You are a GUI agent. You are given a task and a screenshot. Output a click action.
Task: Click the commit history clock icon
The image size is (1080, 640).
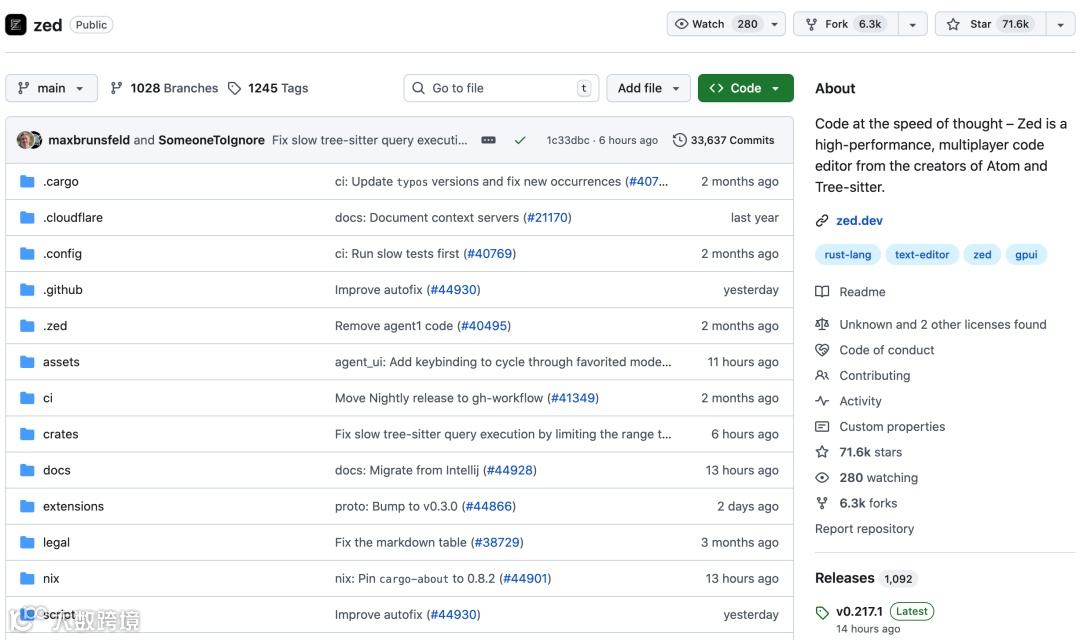pos(680,140)
